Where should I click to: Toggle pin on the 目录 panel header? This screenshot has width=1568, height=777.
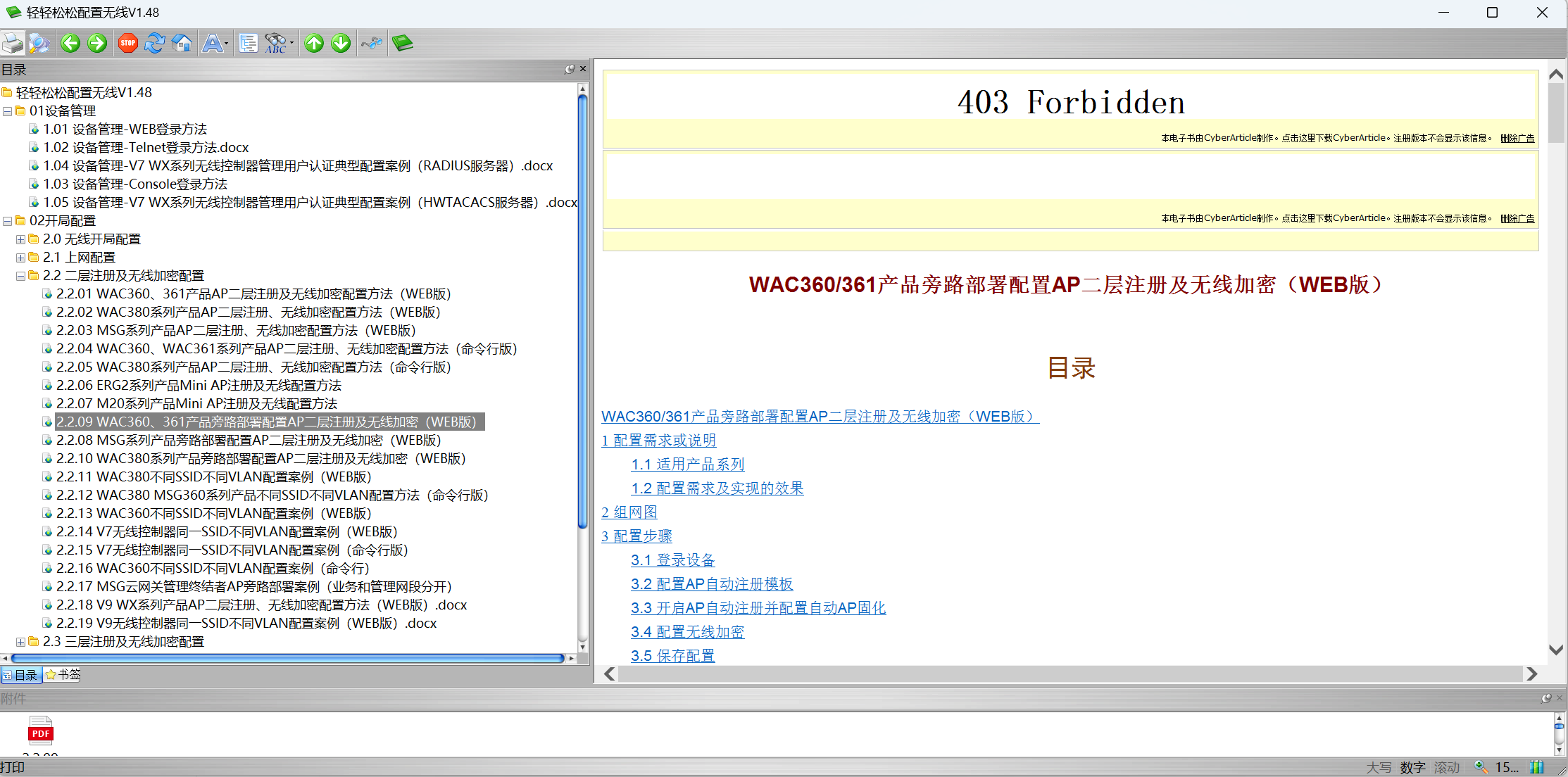point(570,69)
